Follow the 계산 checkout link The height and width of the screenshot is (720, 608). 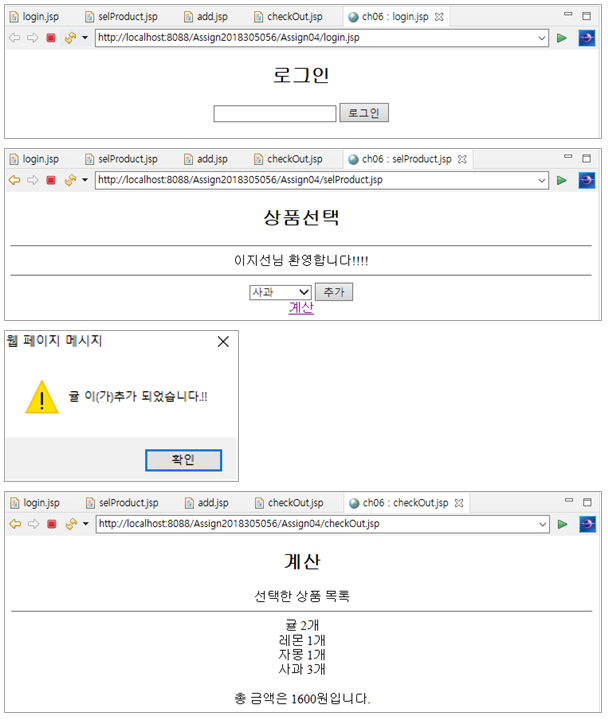click(x=301, y=308)
